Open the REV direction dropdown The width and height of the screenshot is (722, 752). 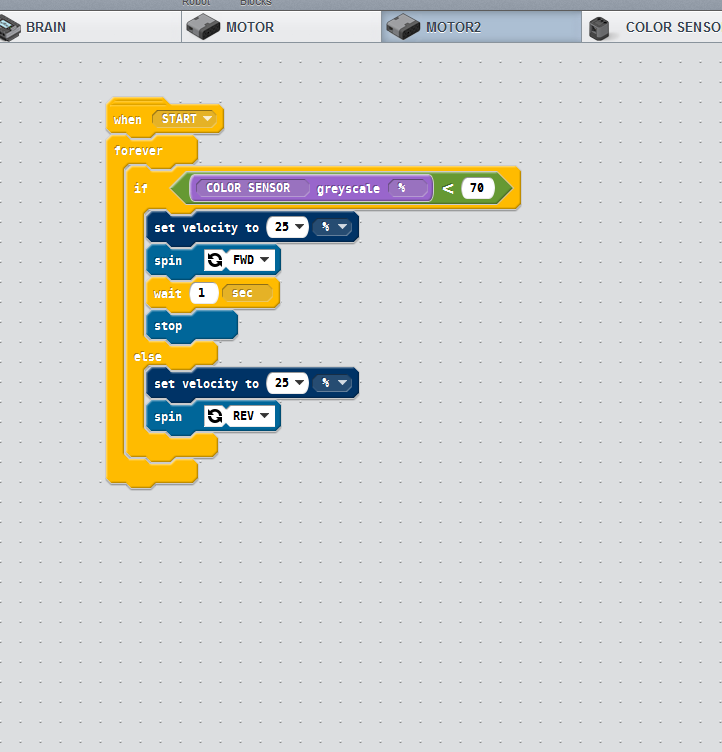point(251,416)
